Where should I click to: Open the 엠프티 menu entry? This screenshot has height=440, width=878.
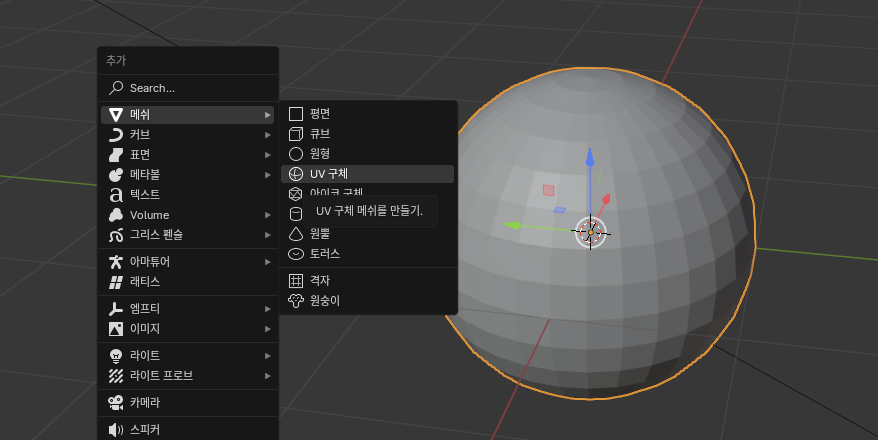188,309
